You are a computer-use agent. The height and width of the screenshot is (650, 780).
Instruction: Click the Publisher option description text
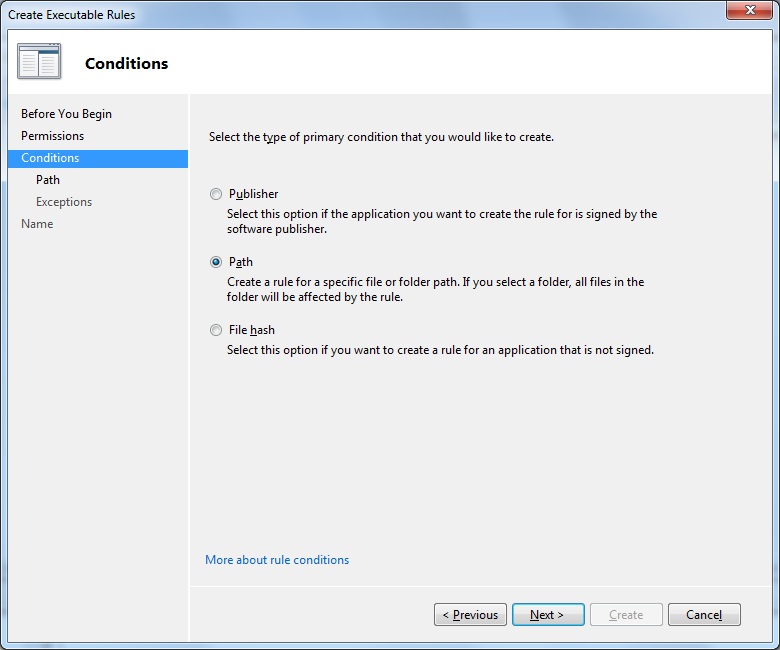(x=441, y=221)
